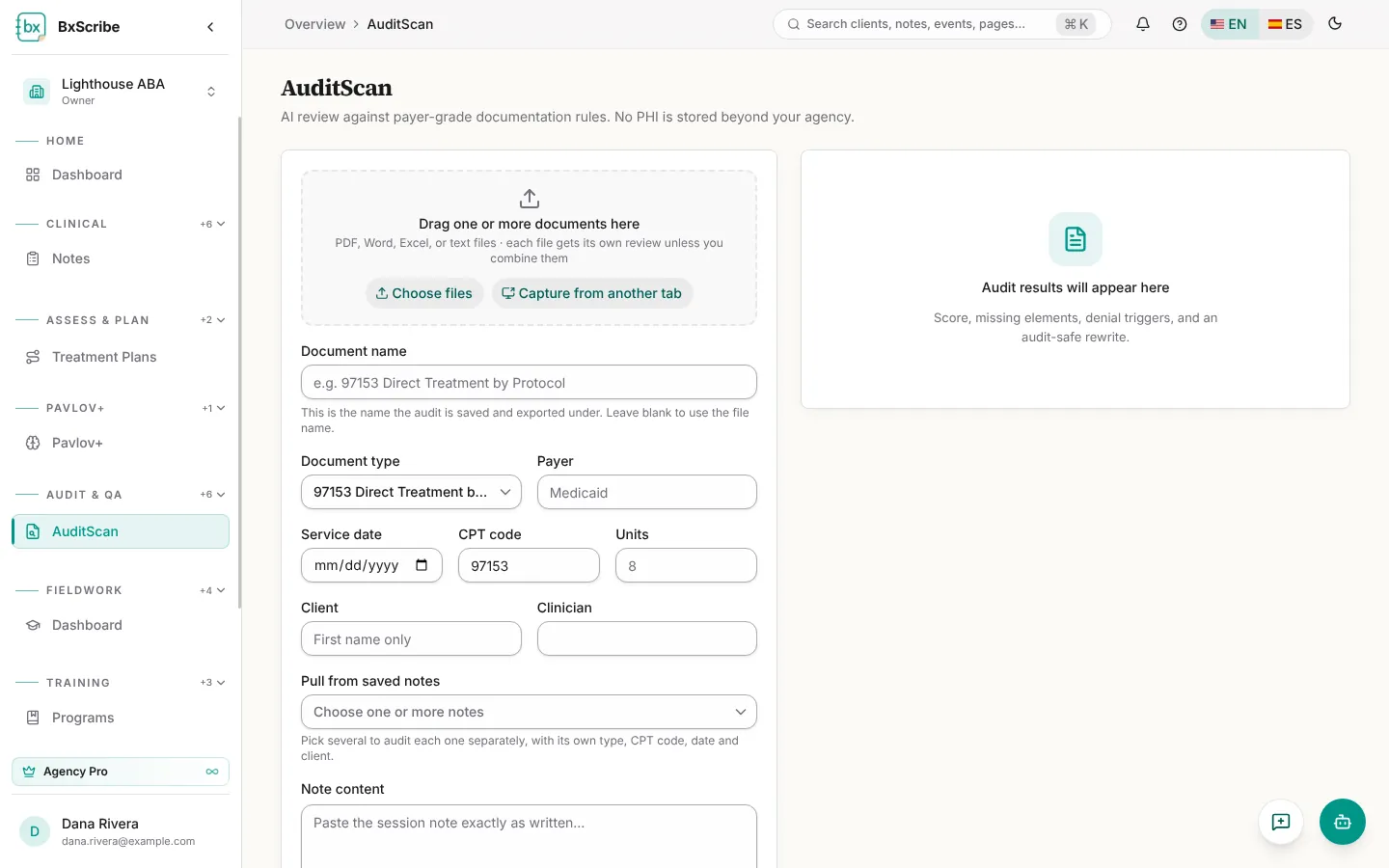Open Notes in the sidebar
The width and height of the screenshot is (1389, 868).
(x=121, y=258)
